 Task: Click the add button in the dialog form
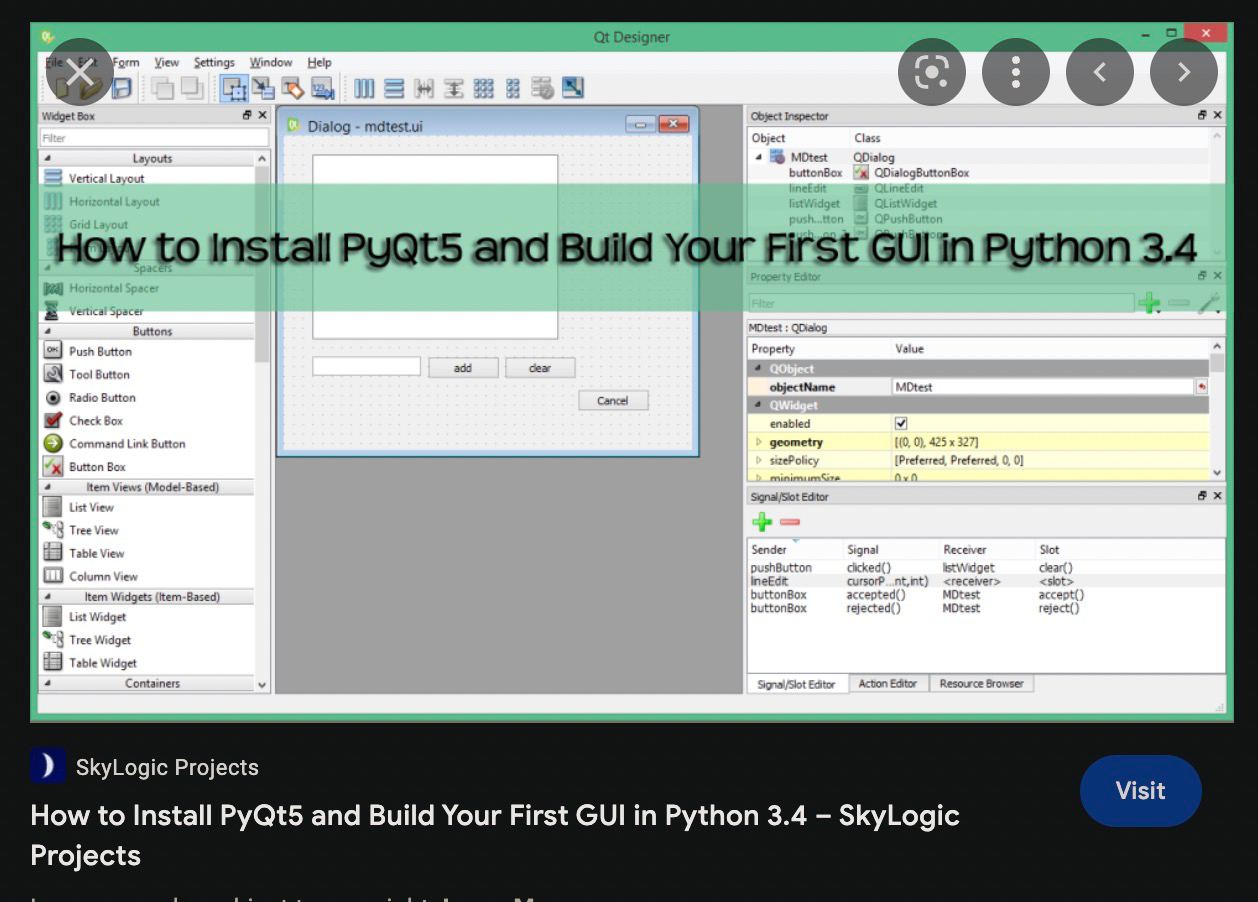point(463,368)
